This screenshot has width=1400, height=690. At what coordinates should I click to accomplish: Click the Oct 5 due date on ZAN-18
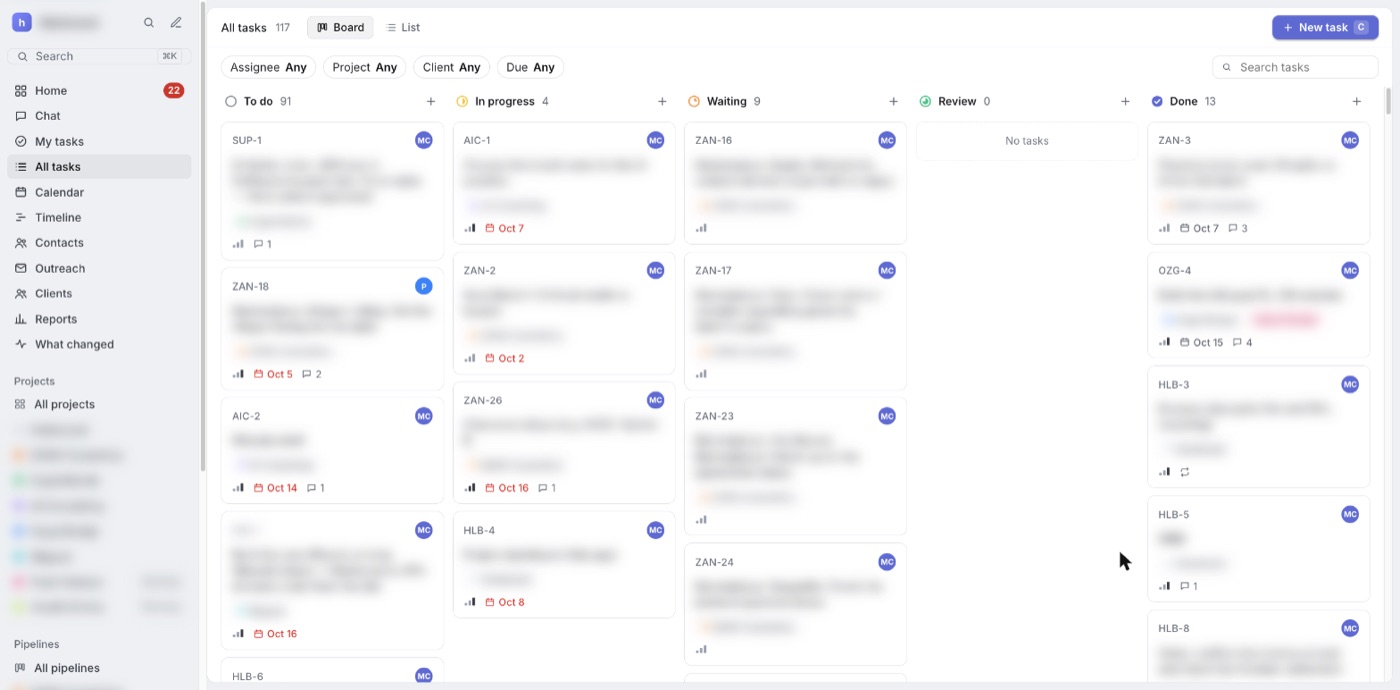pyautogui.click(x=274, y=374)
